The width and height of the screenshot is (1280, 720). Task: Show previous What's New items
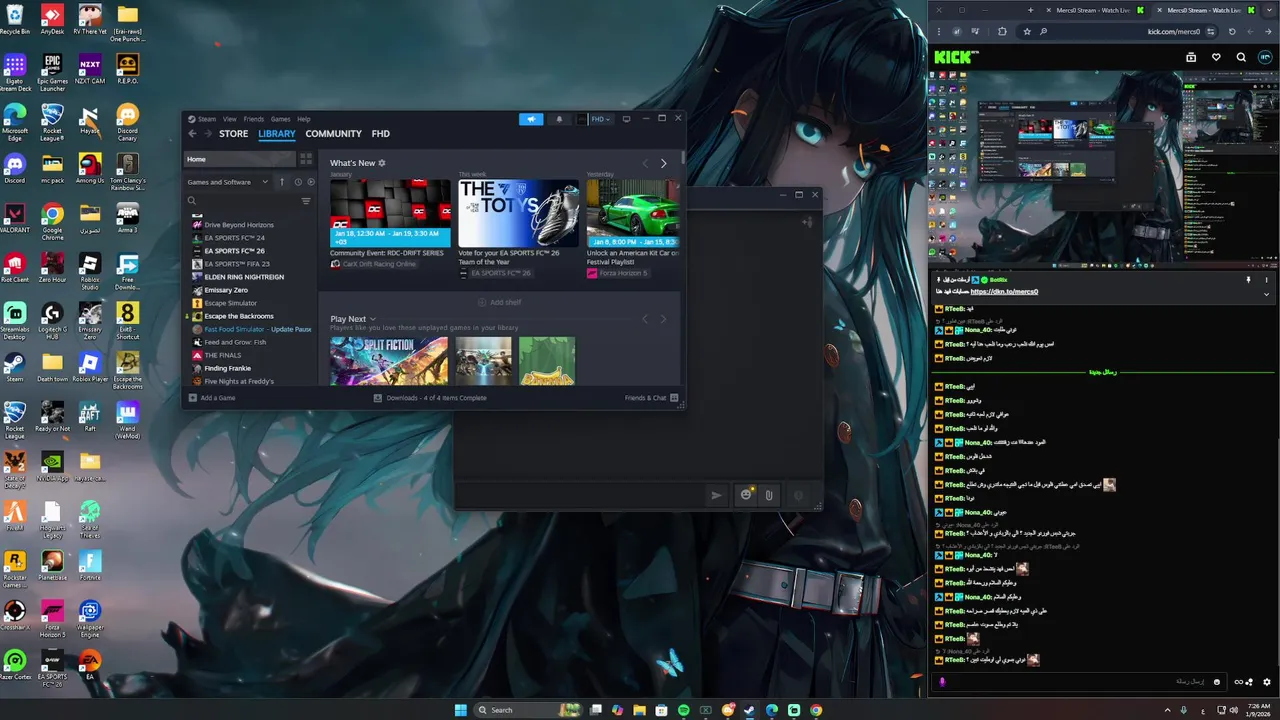[645, 163]
